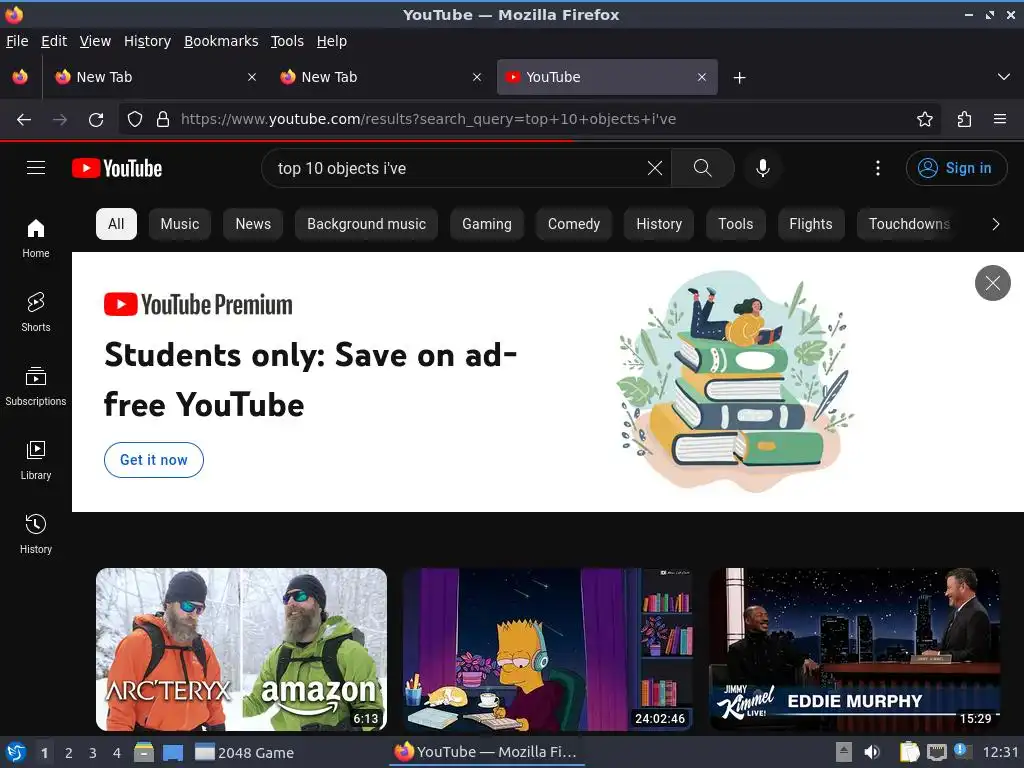Image resolution: width=1024 pixels, height=768 pixels.
Task: Open Library in the sidebar
Action: [36, 460]
